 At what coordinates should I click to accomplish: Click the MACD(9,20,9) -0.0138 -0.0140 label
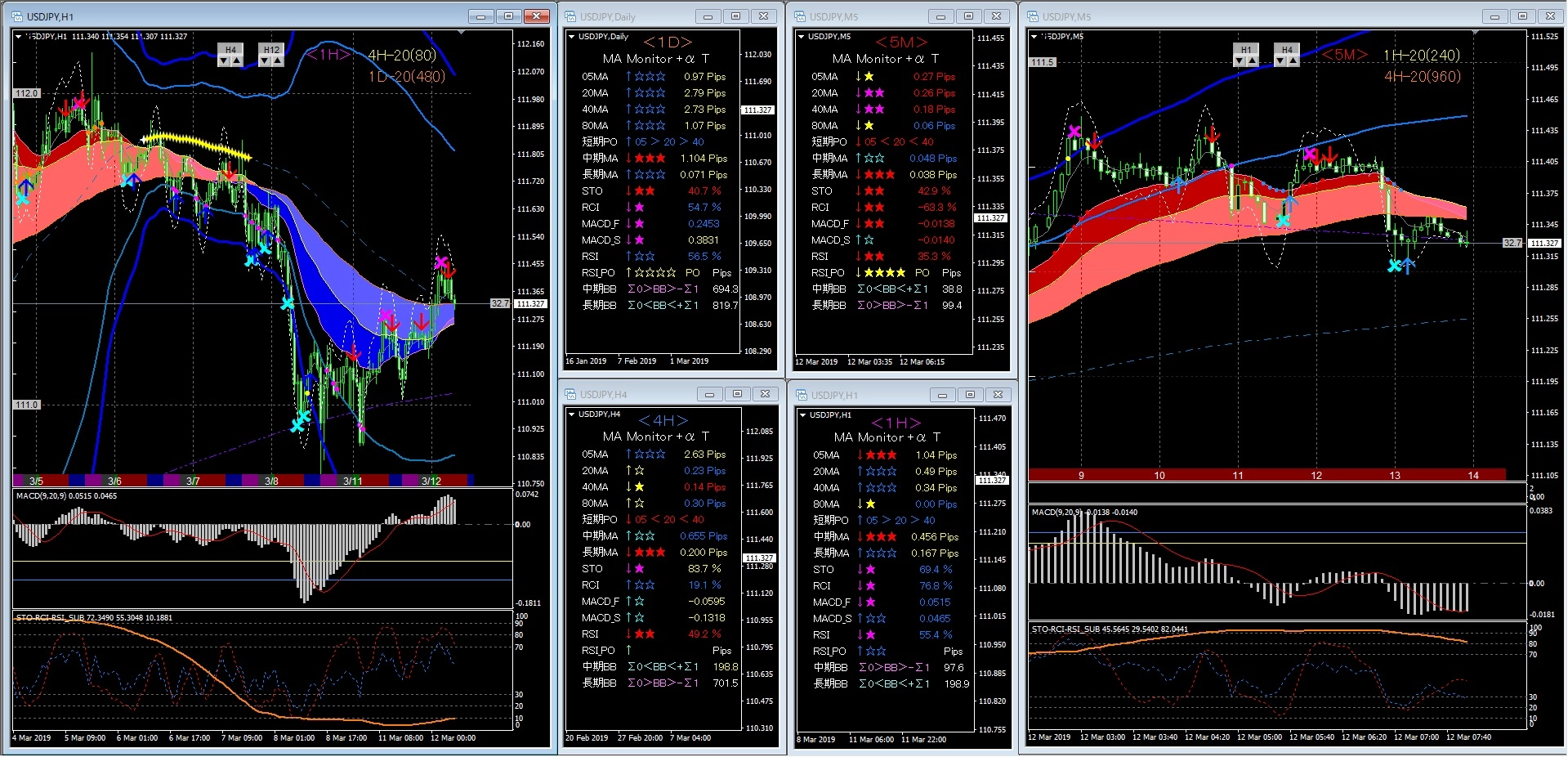tap(1084, 512)
